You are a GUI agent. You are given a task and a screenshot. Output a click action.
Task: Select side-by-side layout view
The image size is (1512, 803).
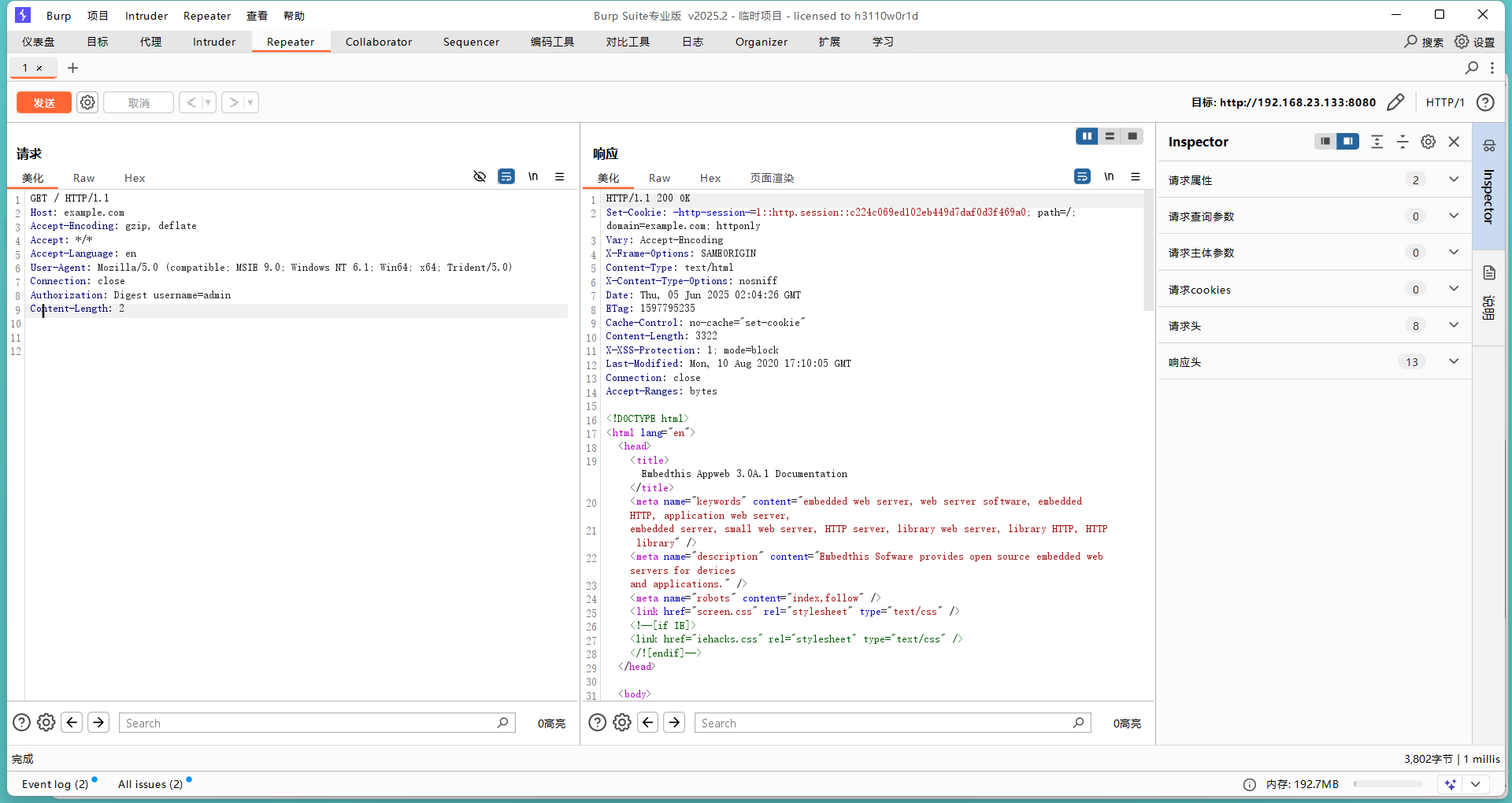point(1087,136)
